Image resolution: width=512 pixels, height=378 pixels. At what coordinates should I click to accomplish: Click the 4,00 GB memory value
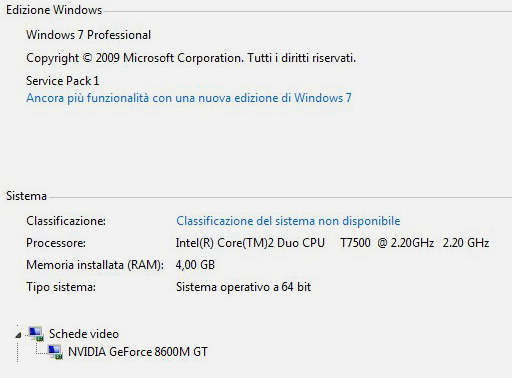click(195, 265)
